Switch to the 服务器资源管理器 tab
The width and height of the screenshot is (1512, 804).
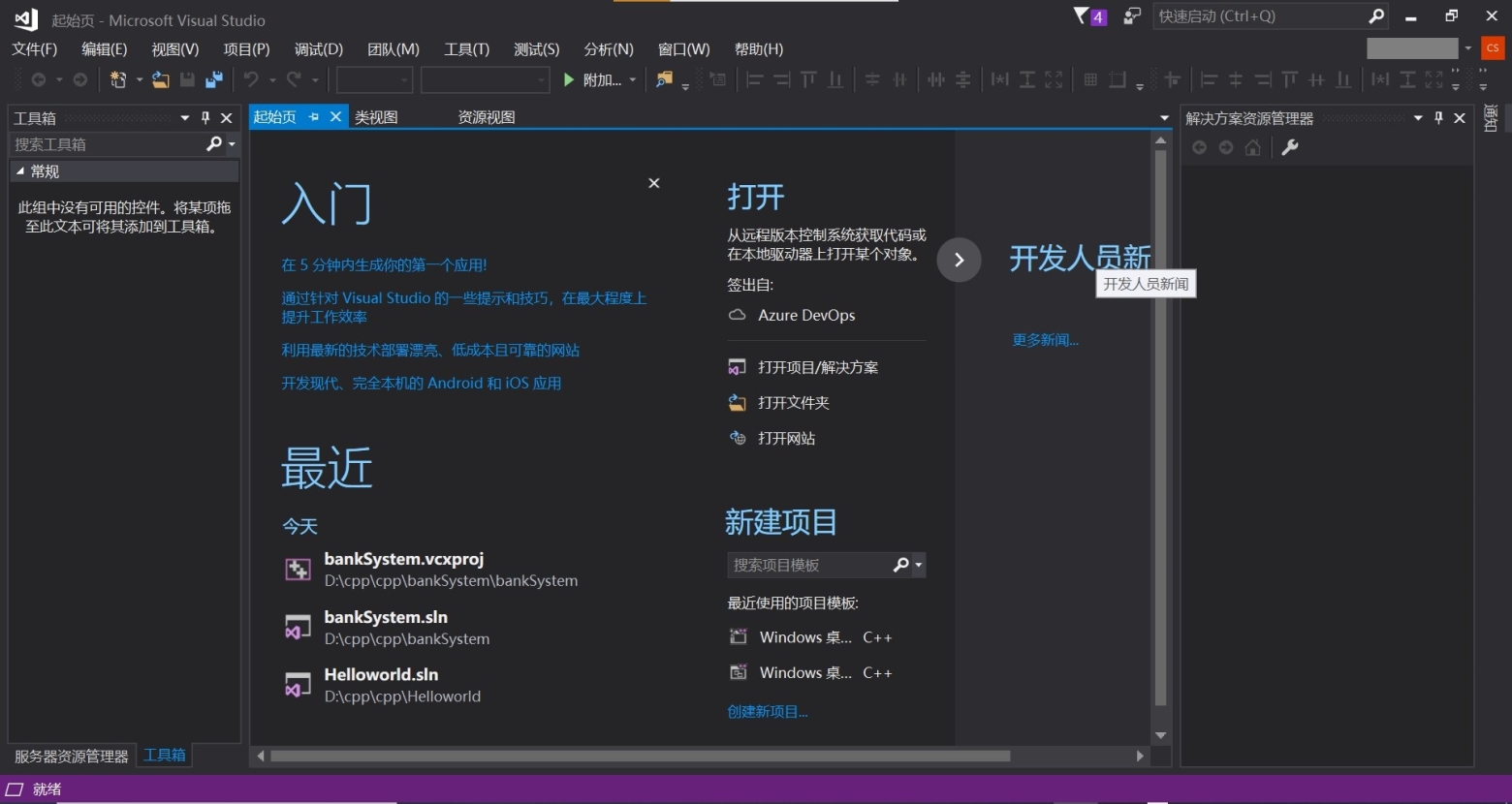coord(72,756)
